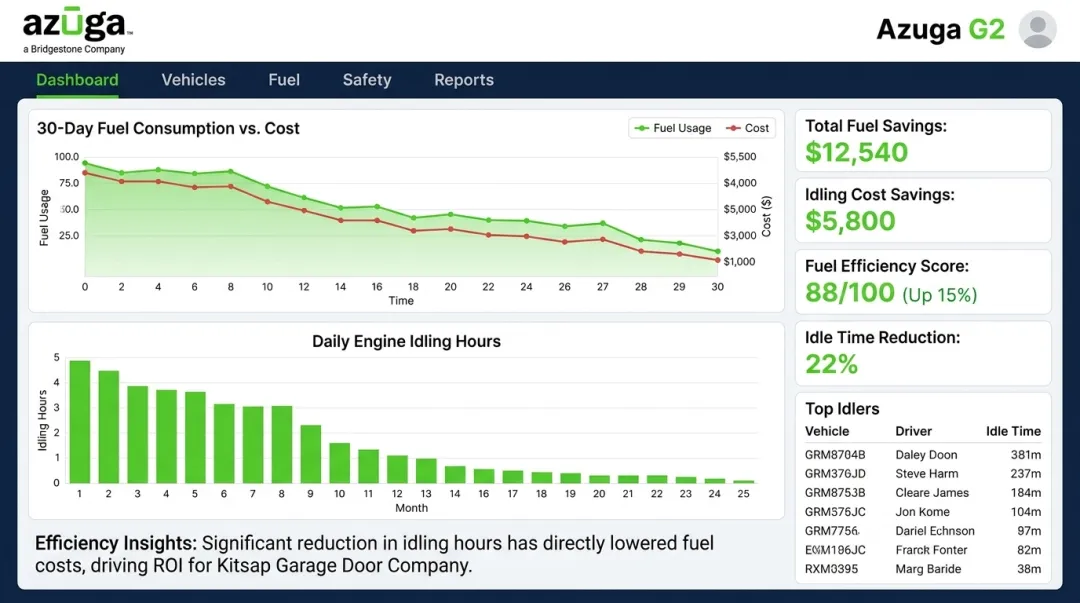Select the Idling Cost Savings $5,800 value
The image size is (1080, 603).
point(851,221)
